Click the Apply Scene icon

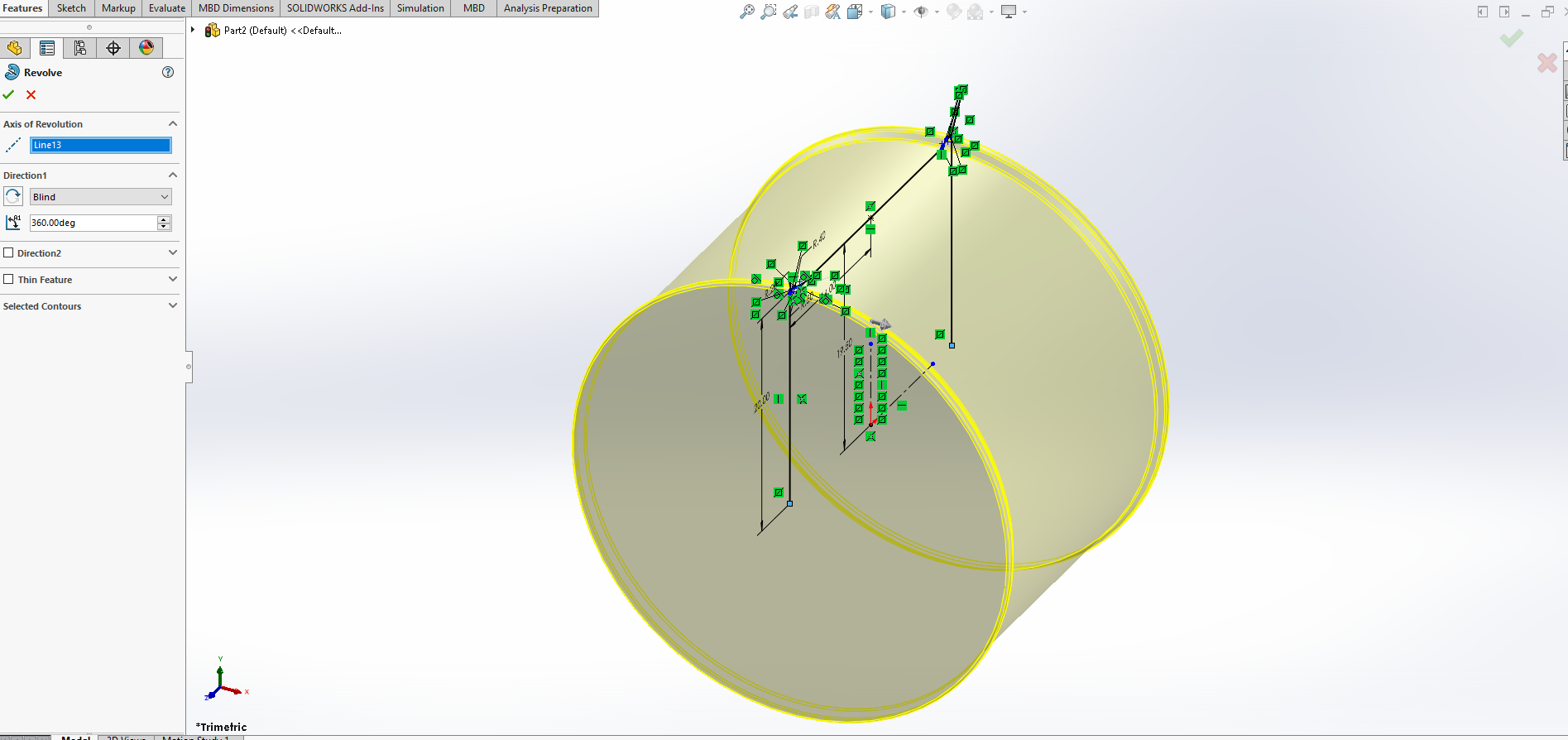pyautogui.click(x=976, y=12)
